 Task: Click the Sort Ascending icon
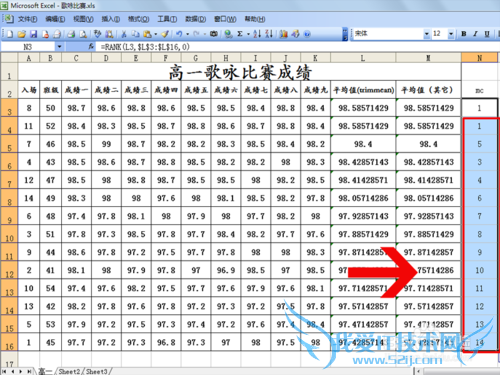tap(257, 34)
